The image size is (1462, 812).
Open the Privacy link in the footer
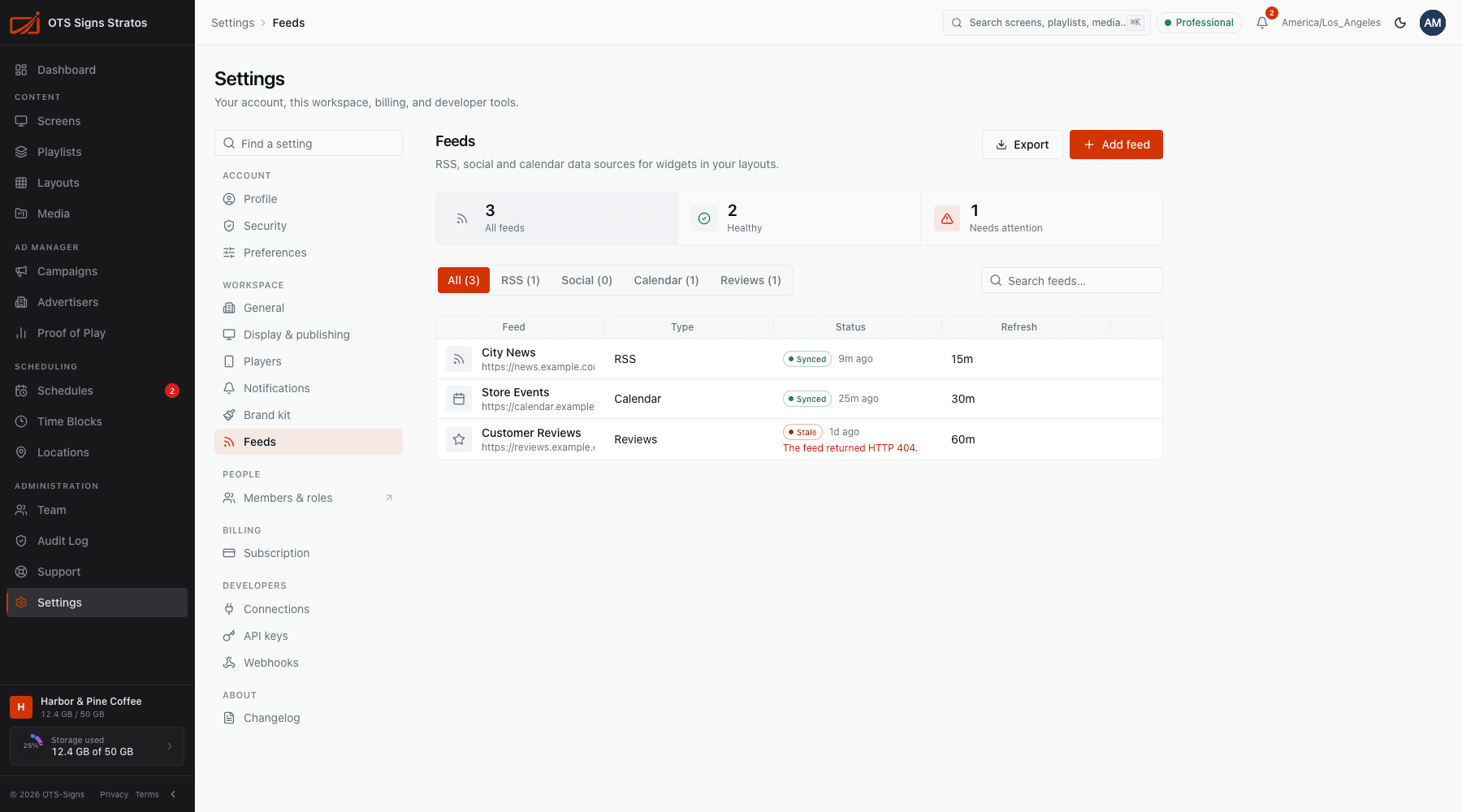pos(114,794)
